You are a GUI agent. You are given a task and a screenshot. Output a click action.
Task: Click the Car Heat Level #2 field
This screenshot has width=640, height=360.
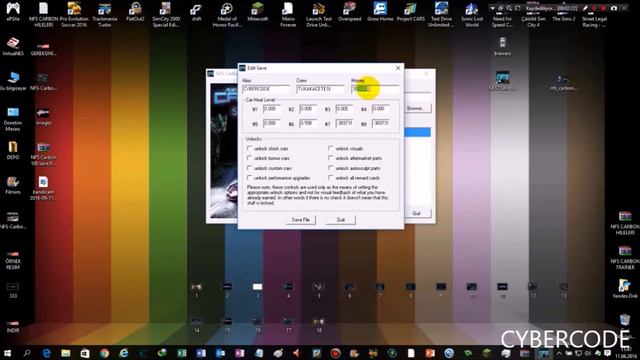tap(308, 109)
